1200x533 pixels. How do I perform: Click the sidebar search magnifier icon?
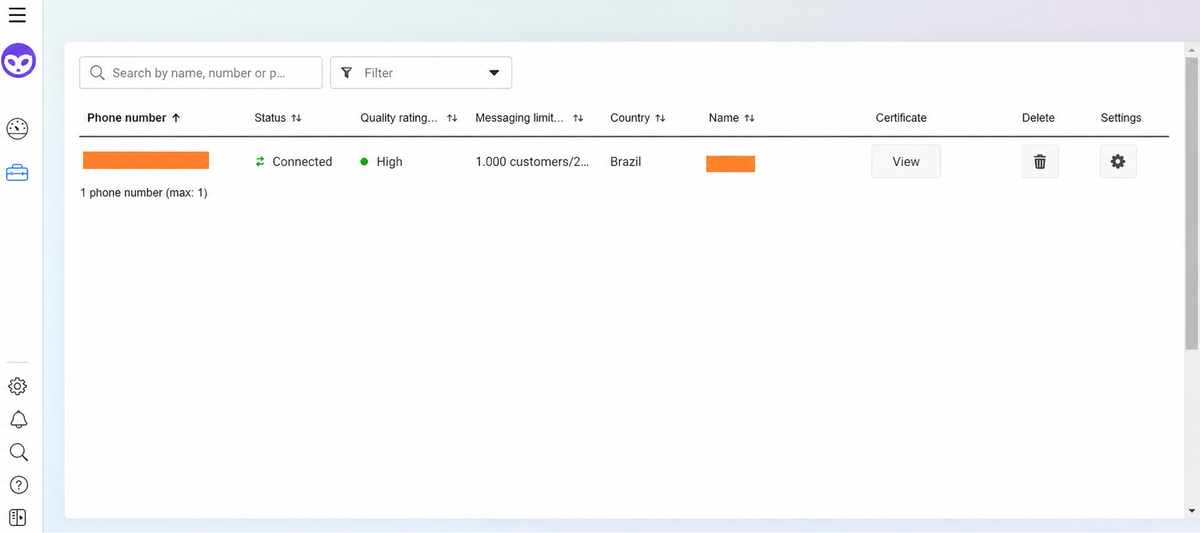point(18,452)
